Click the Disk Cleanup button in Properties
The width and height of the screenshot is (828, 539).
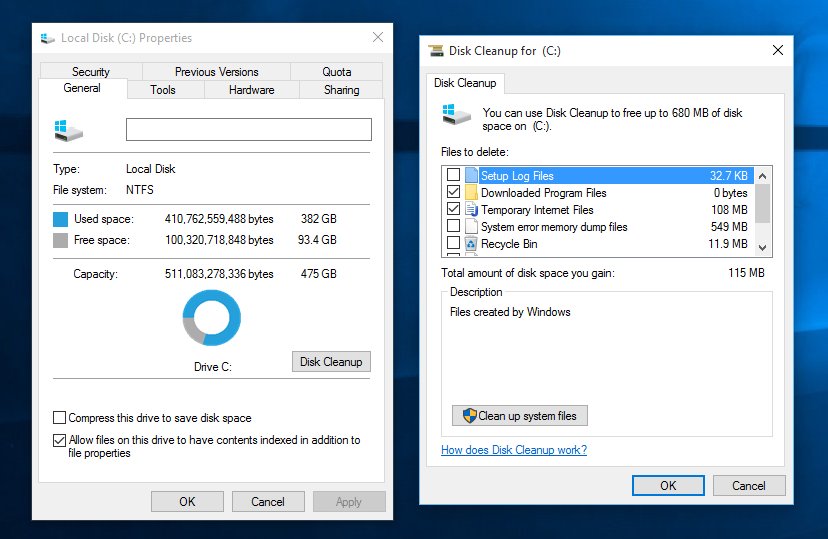click(x=331, y=362)
